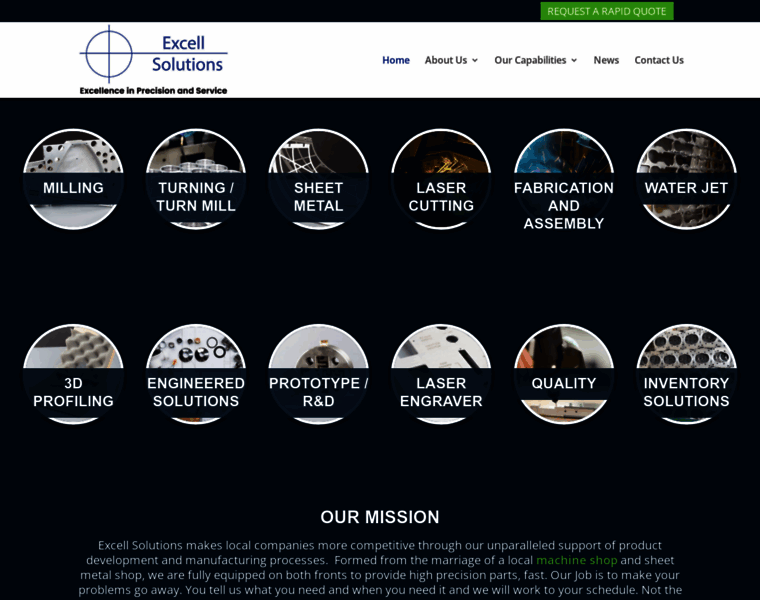
Task: Open the Inventory Solutions circle
Action: (686, 374)
